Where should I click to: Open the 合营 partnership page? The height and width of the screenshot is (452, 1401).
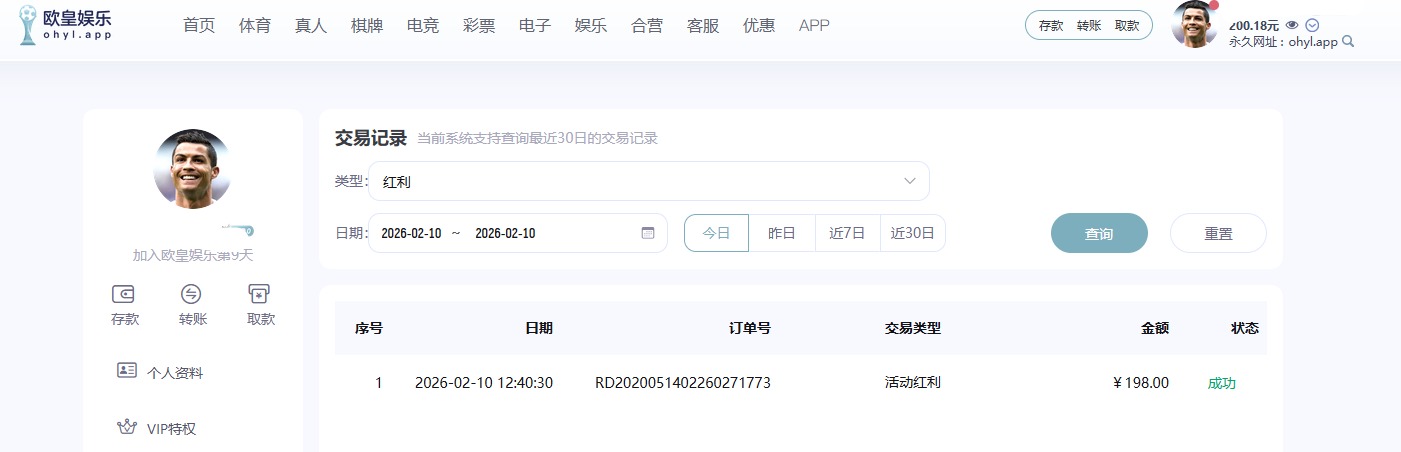[x=647, y=26]
